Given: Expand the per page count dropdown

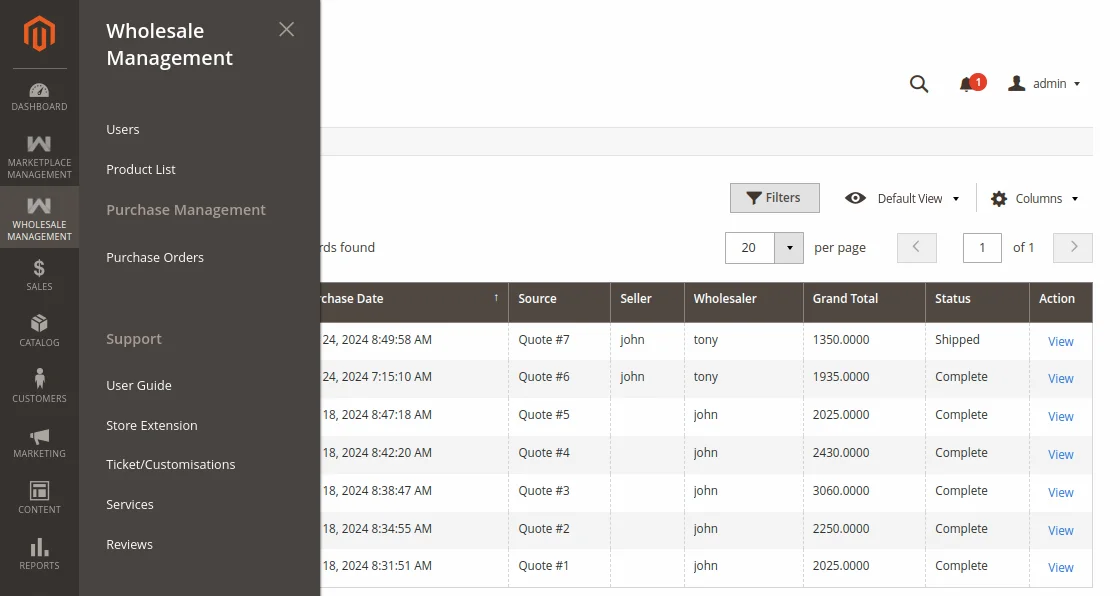Looking at the screenshot, I should [x=788, y=247].
